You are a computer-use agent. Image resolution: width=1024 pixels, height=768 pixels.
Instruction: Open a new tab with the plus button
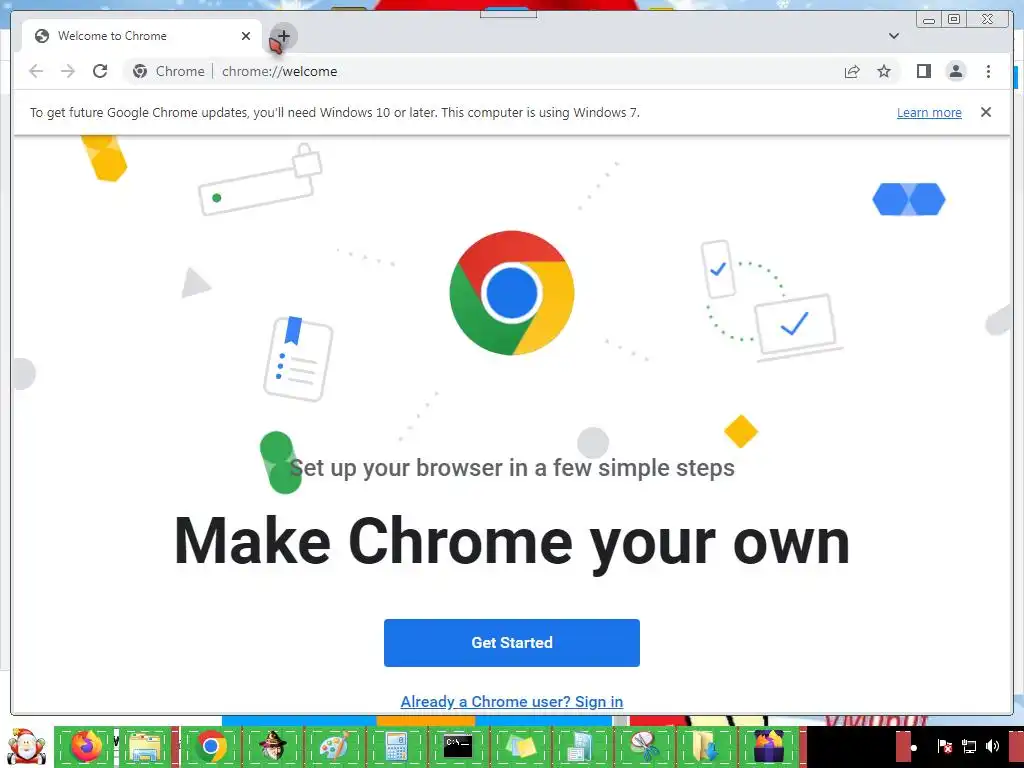click(x=283, y=36)
